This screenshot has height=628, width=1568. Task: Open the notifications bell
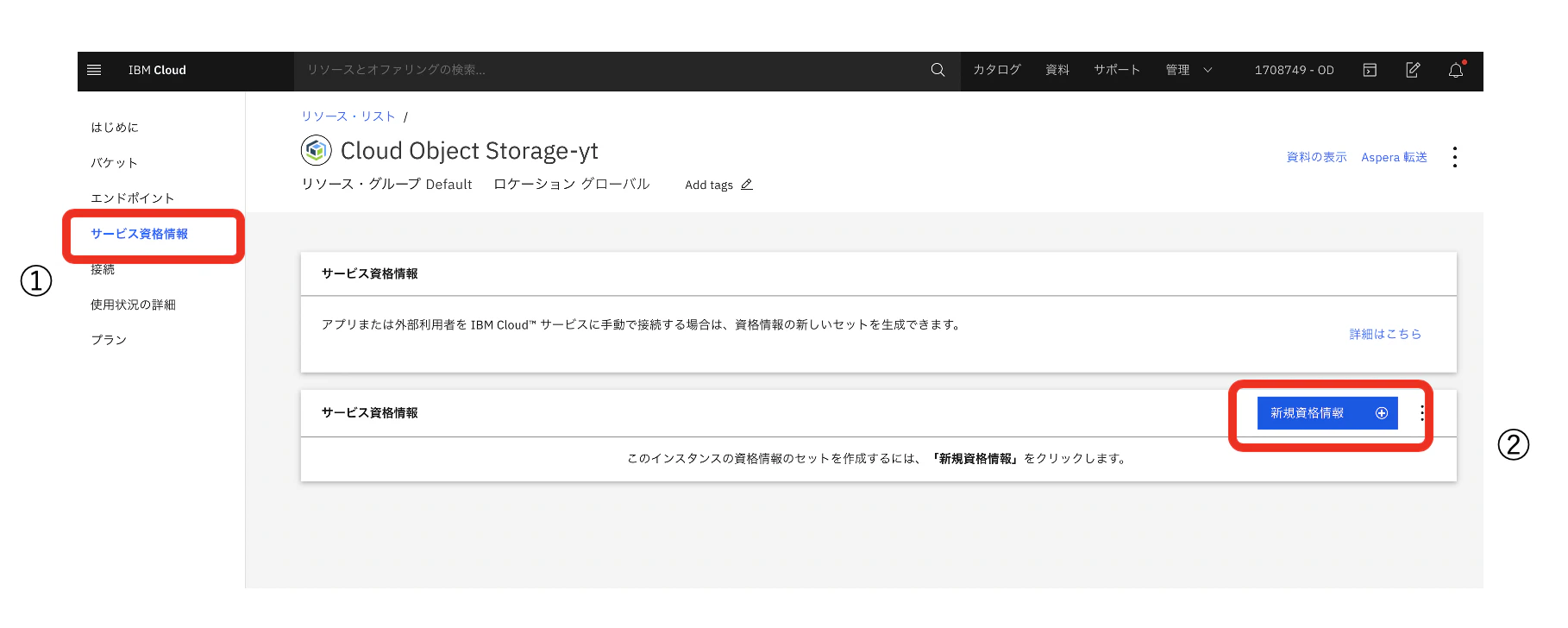1456,70
